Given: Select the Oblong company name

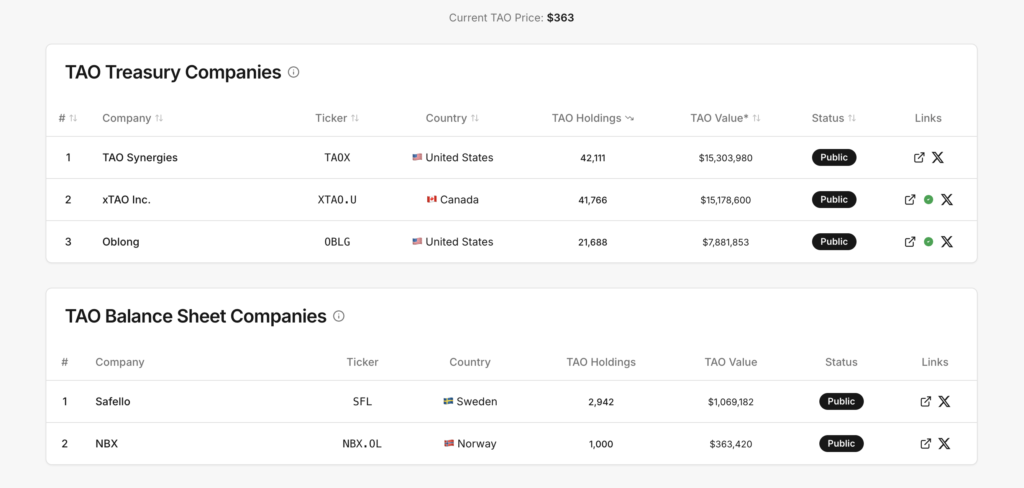Looking at the screenshot, I should (121, 242).
